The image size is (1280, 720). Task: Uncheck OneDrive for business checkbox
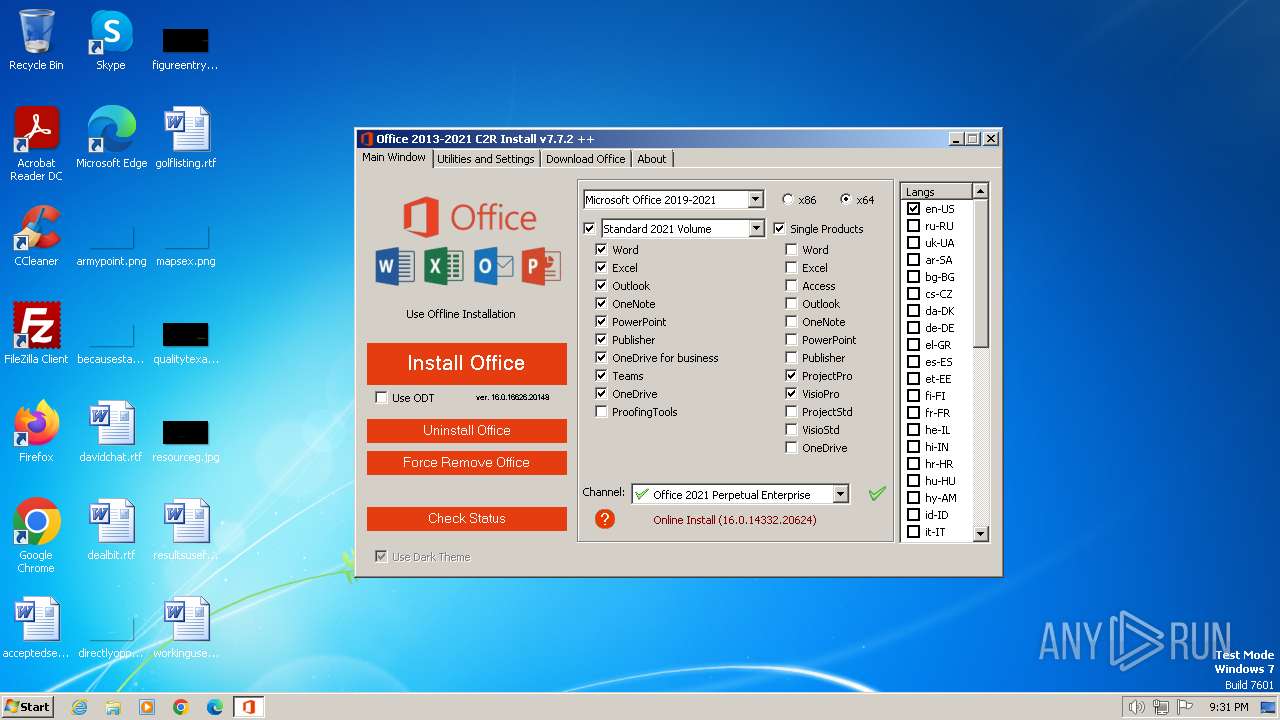(601, 357)
